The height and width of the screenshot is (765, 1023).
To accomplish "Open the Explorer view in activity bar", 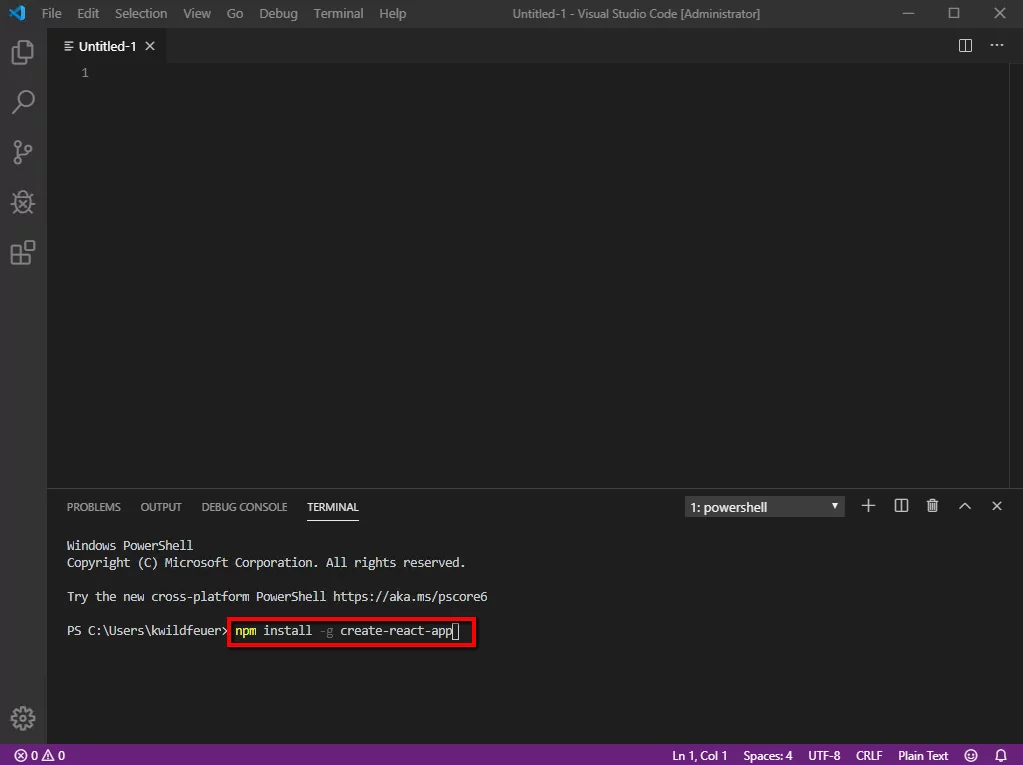I will 23,52.
